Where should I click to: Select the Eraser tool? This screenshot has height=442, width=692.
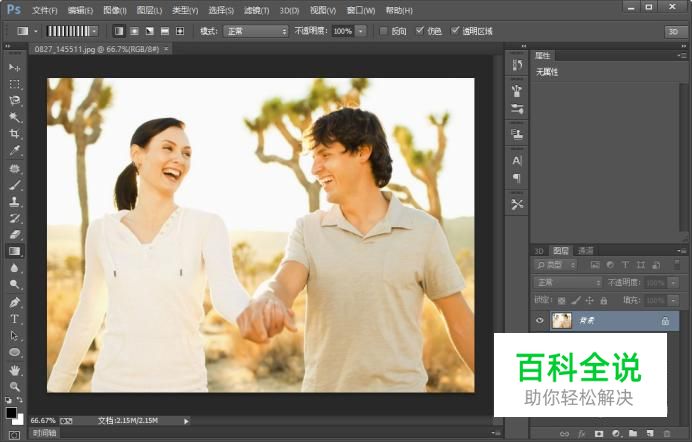coord(15,234)
